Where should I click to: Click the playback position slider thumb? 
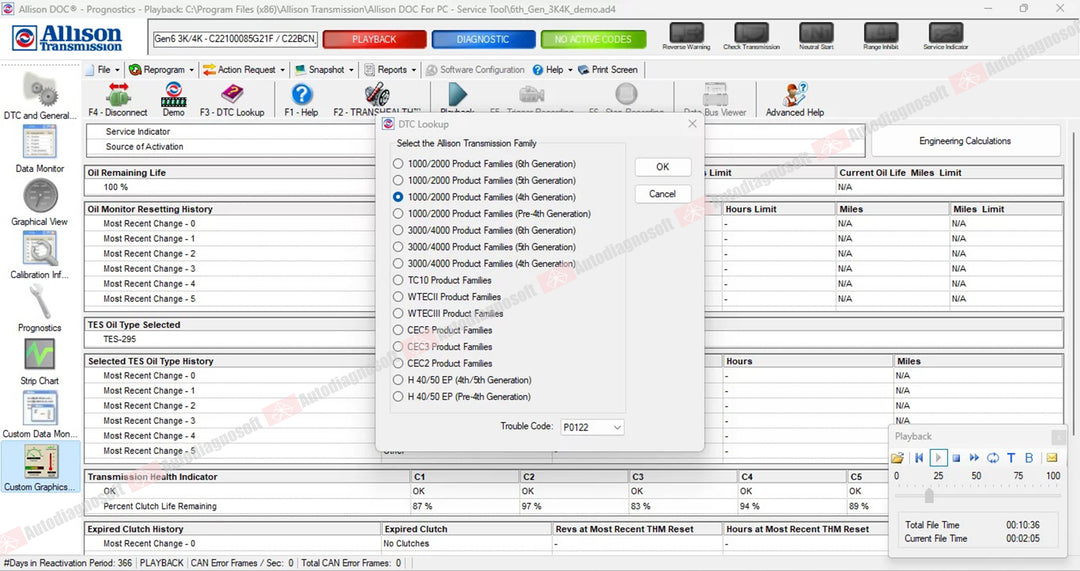point(929,495)
